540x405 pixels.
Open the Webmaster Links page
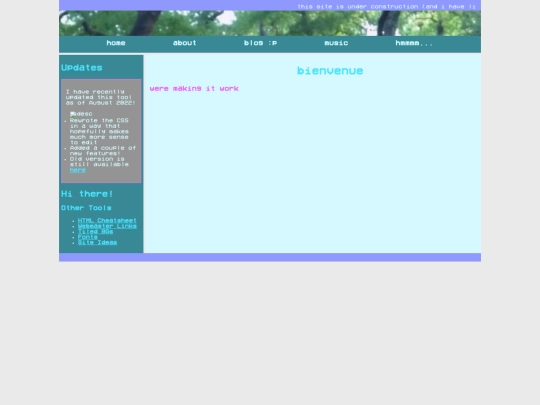point(107,226)
